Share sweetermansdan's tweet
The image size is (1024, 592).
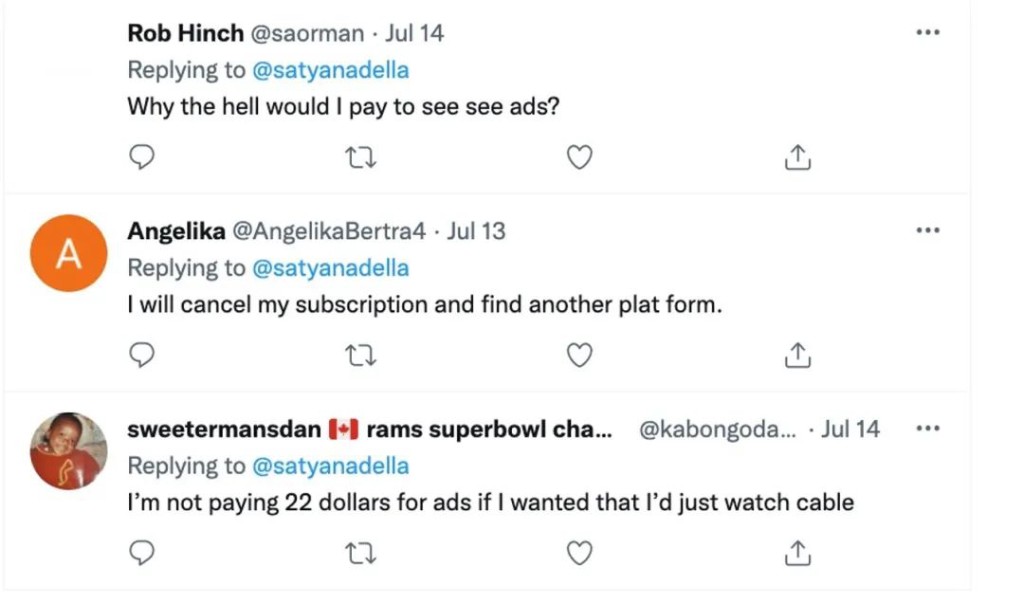[796, 552]
